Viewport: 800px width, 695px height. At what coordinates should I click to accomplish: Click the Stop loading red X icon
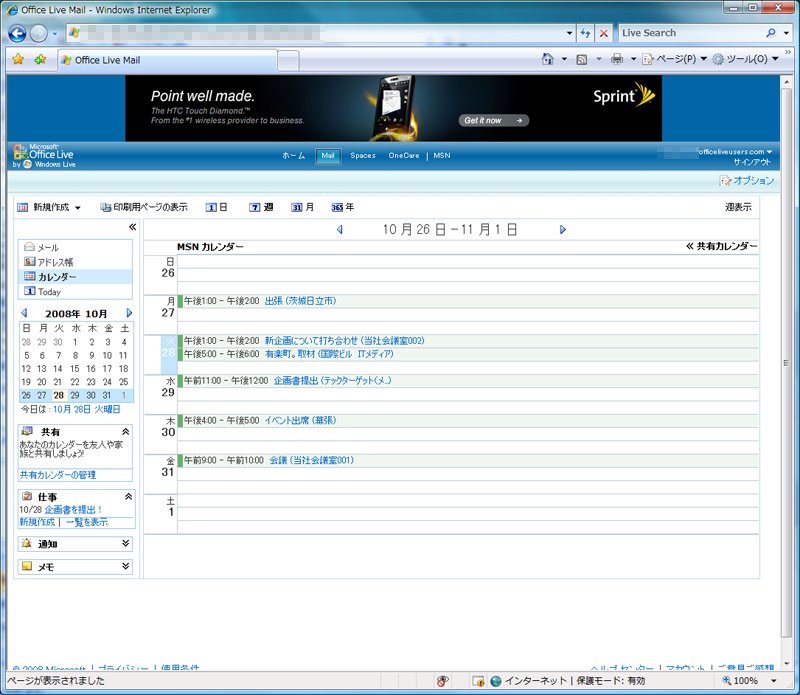[604, 33]
